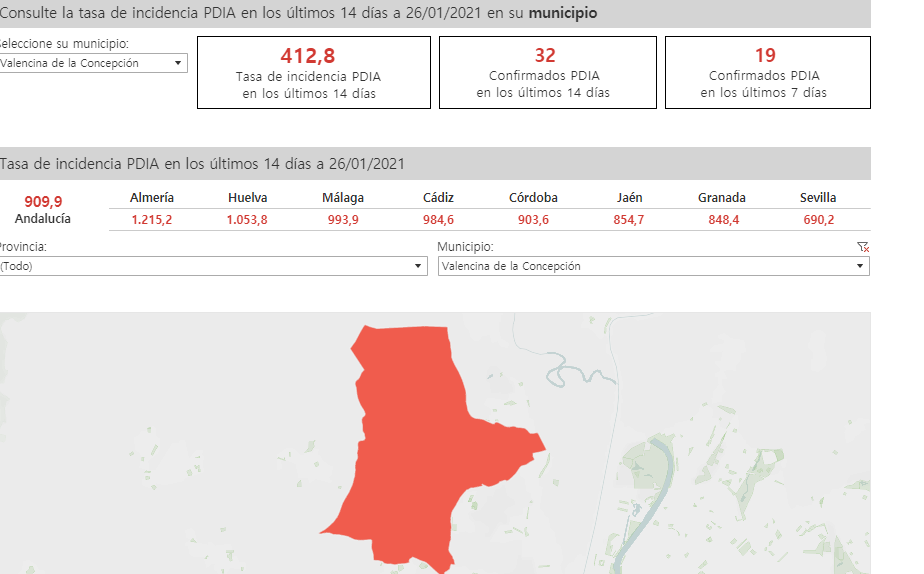Select the Huelva province header

pos(247,198)
